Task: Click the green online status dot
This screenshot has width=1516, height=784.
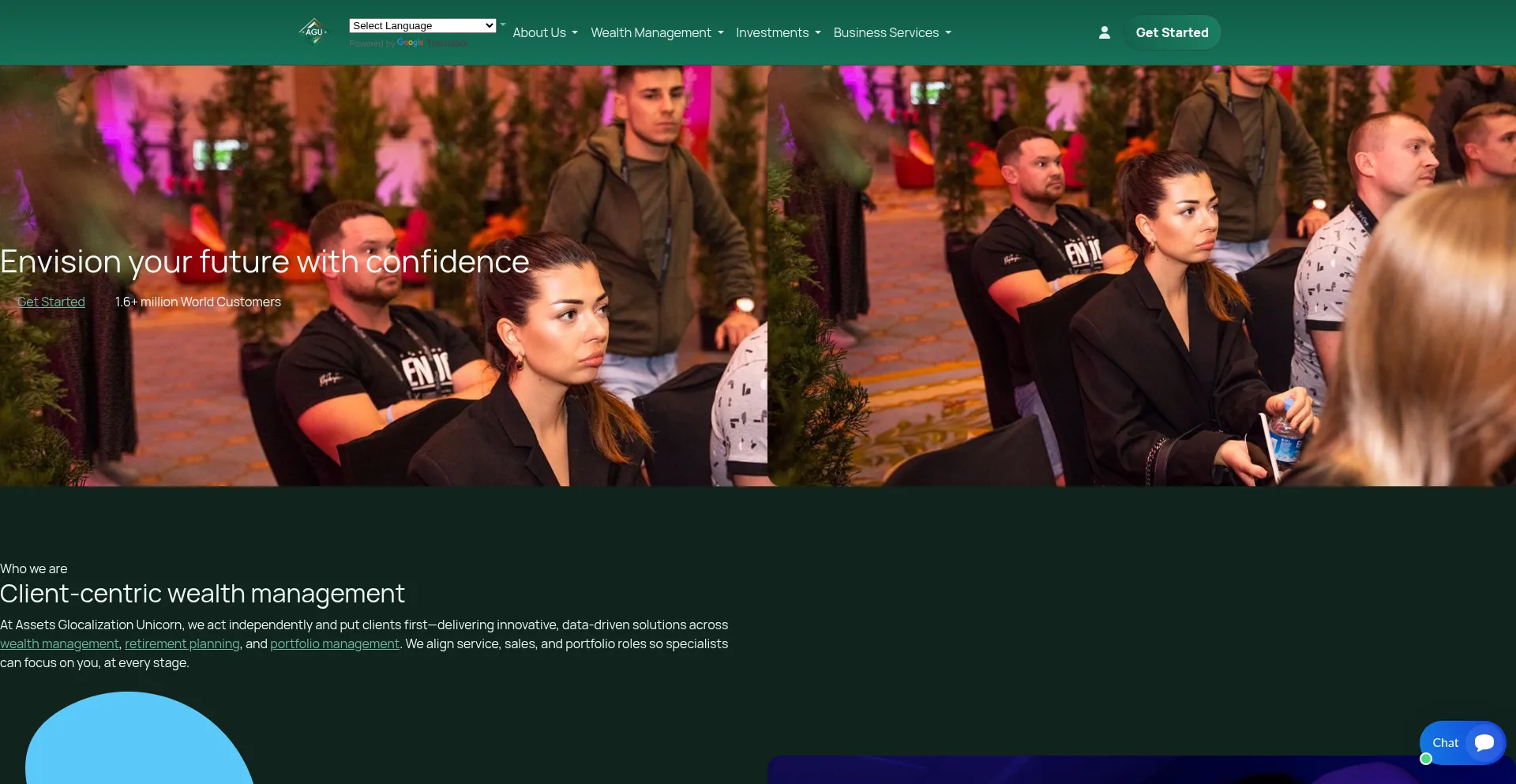Action: (x=1426, y=759)
